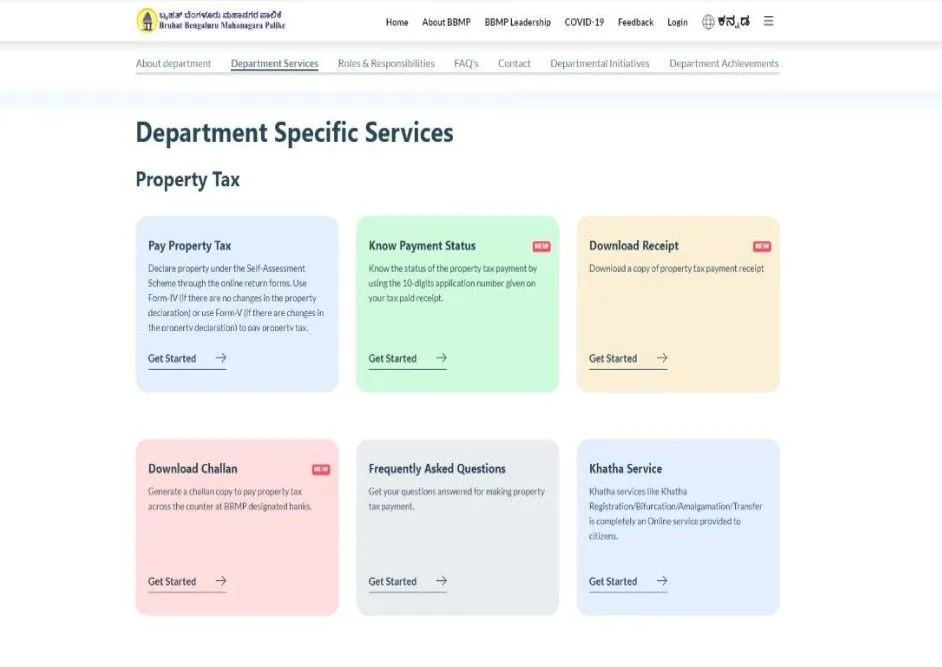Click Get Started under Download Receipt
942x667 pixels.
coord(613,359)
